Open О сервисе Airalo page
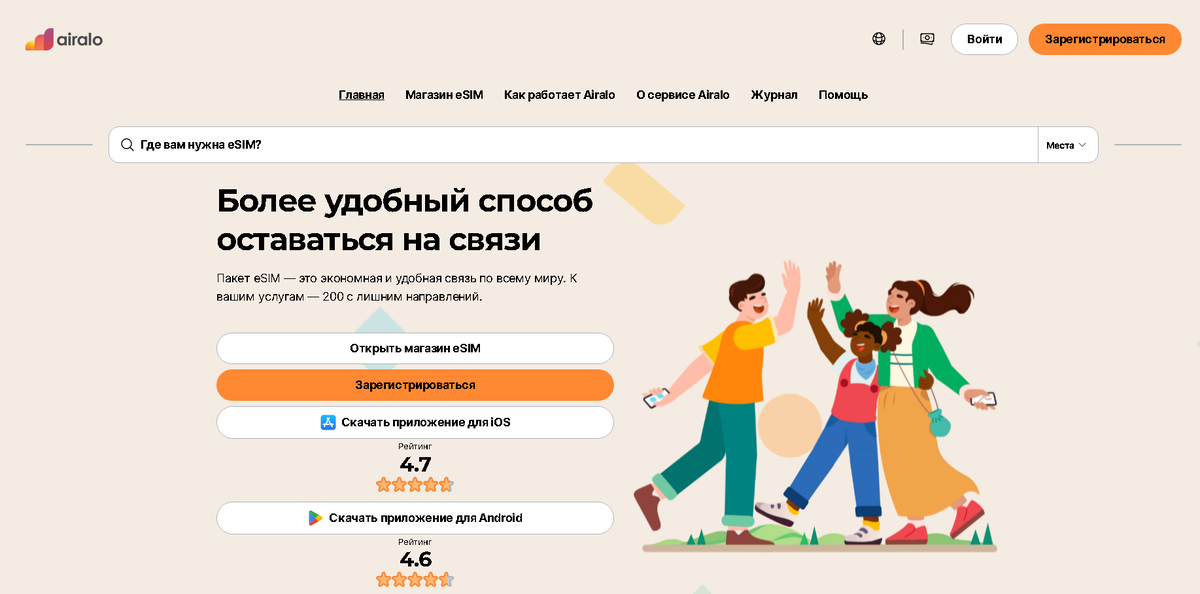 (683, 95)
